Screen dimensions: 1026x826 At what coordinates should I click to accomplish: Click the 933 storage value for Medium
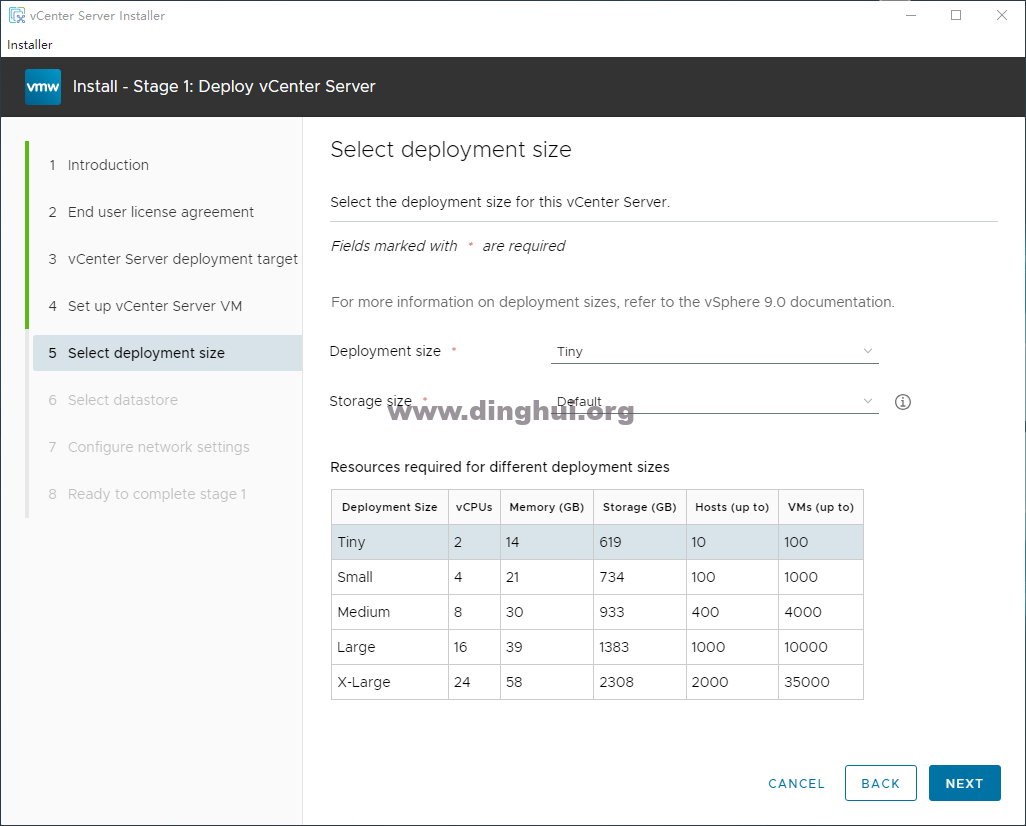click(612, 612)
